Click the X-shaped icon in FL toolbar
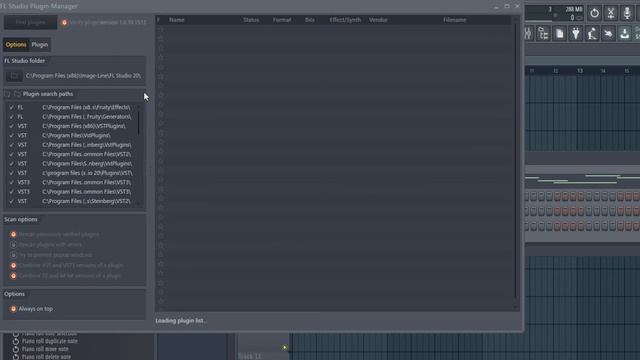This screenshot has height=360, width=640. pos(611,13)
